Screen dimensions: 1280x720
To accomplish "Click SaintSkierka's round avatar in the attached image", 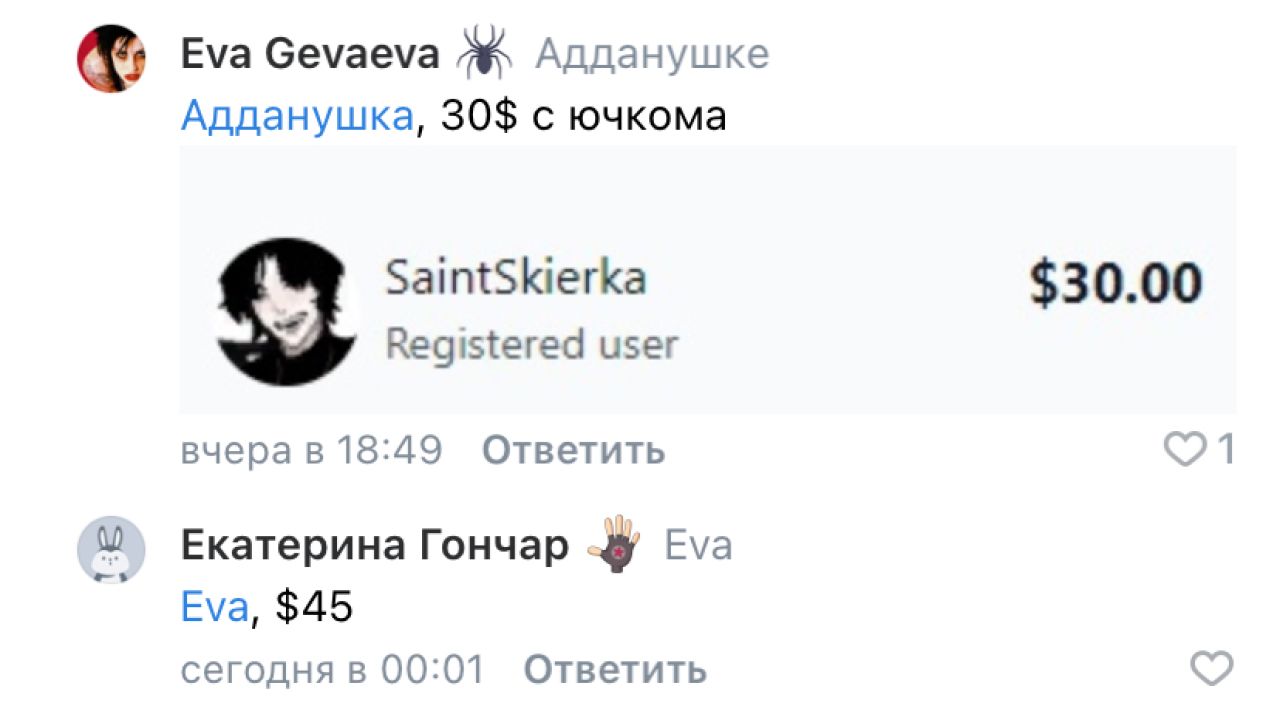I will point(286,312).
